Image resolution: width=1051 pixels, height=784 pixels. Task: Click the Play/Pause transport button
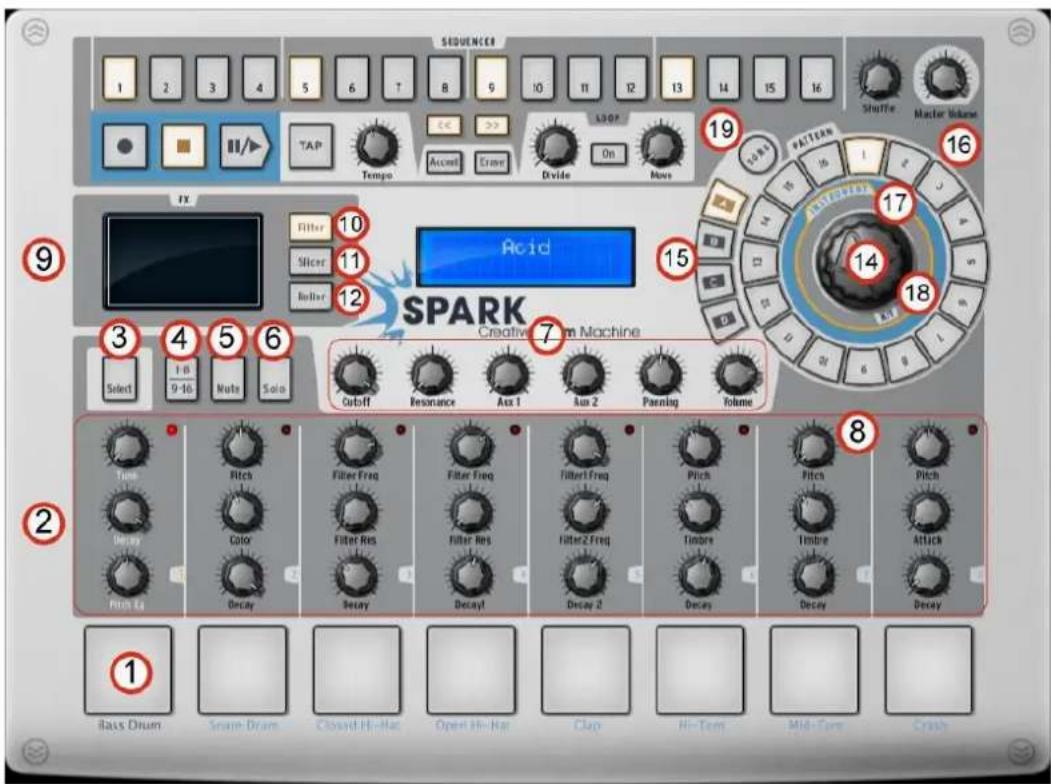(245, 146)
